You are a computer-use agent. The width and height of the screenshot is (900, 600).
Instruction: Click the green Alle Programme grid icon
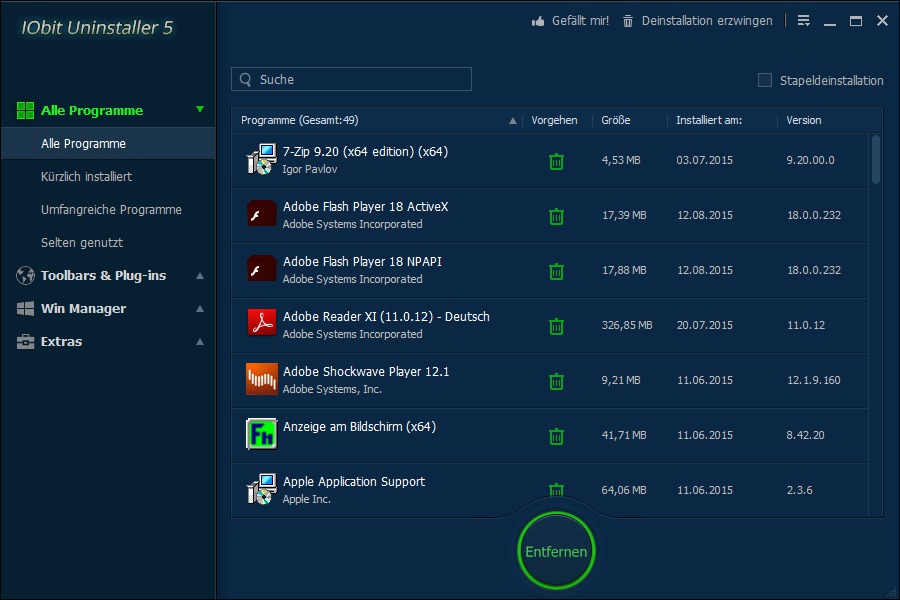pyautogui.click(x=25, y=110)
